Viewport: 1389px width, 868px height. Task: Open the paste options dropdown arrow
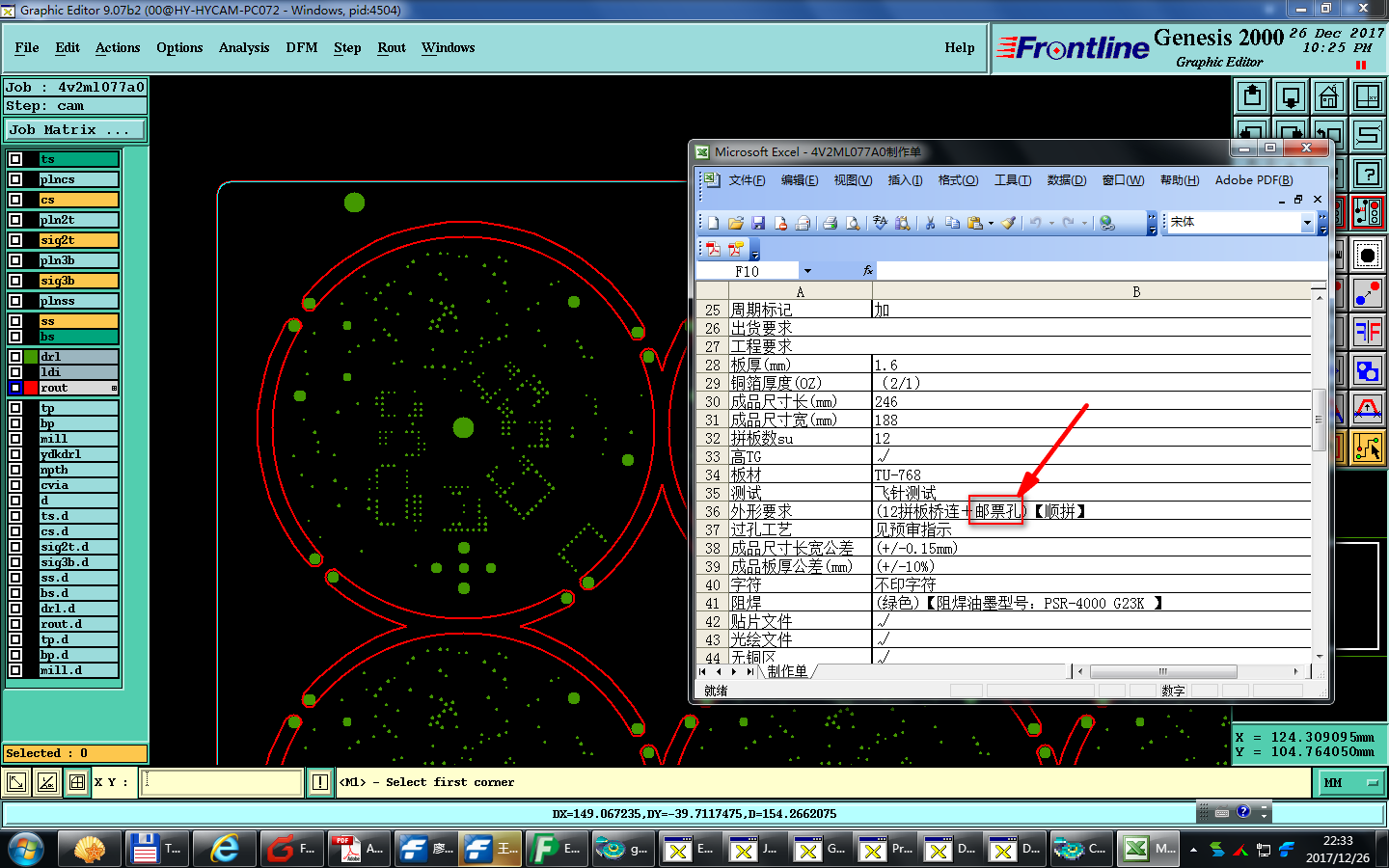click(991, 223)
